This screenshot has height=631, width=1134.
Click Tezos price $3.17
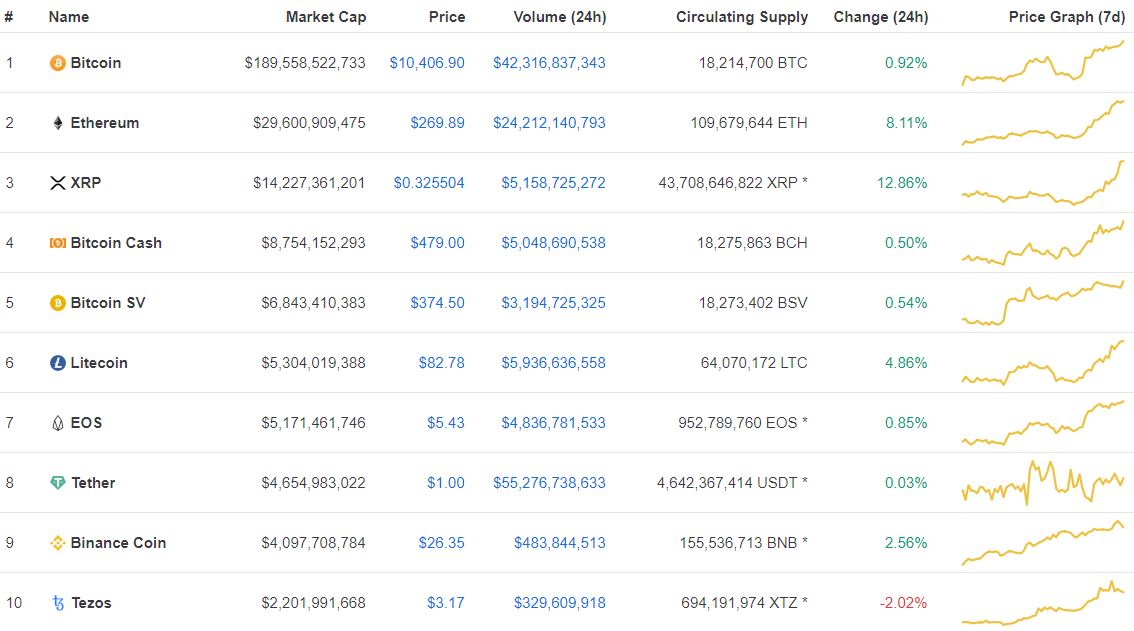point(446,603)
